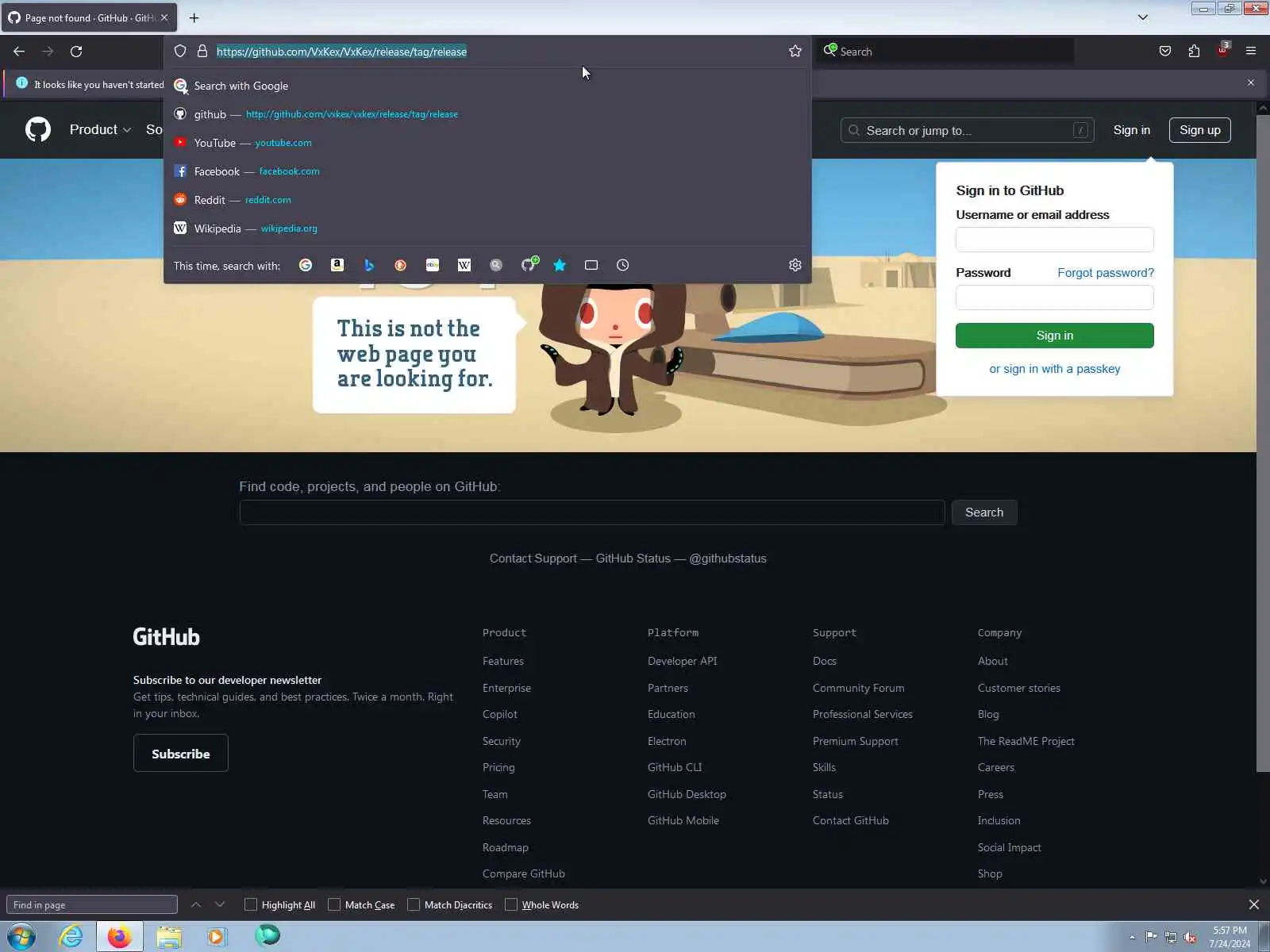Enable Match Diacritics option
The width and height of the screenshot is (1270, 952).
point(450,904)
